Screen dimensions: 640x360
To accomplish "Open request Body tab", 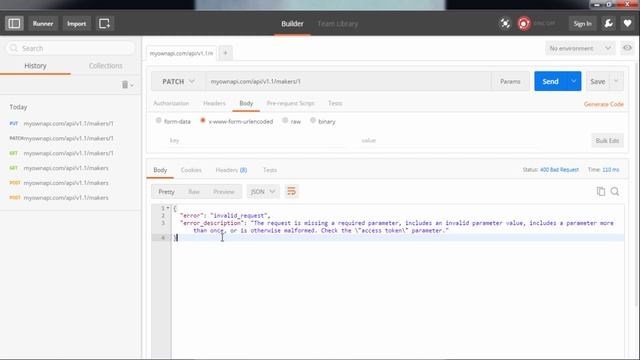I will pyautogui.click(x=246, y=103).
